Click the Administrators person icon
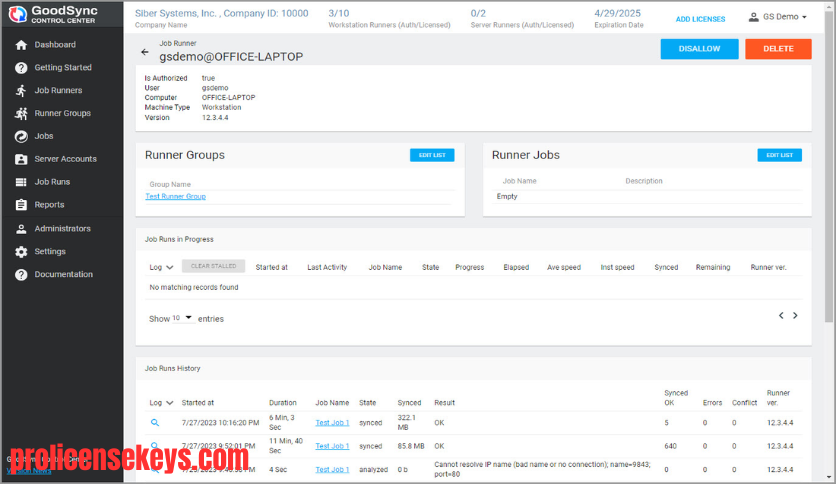The width and height of the screenshot is (836, 484). (x=21, y=229)
